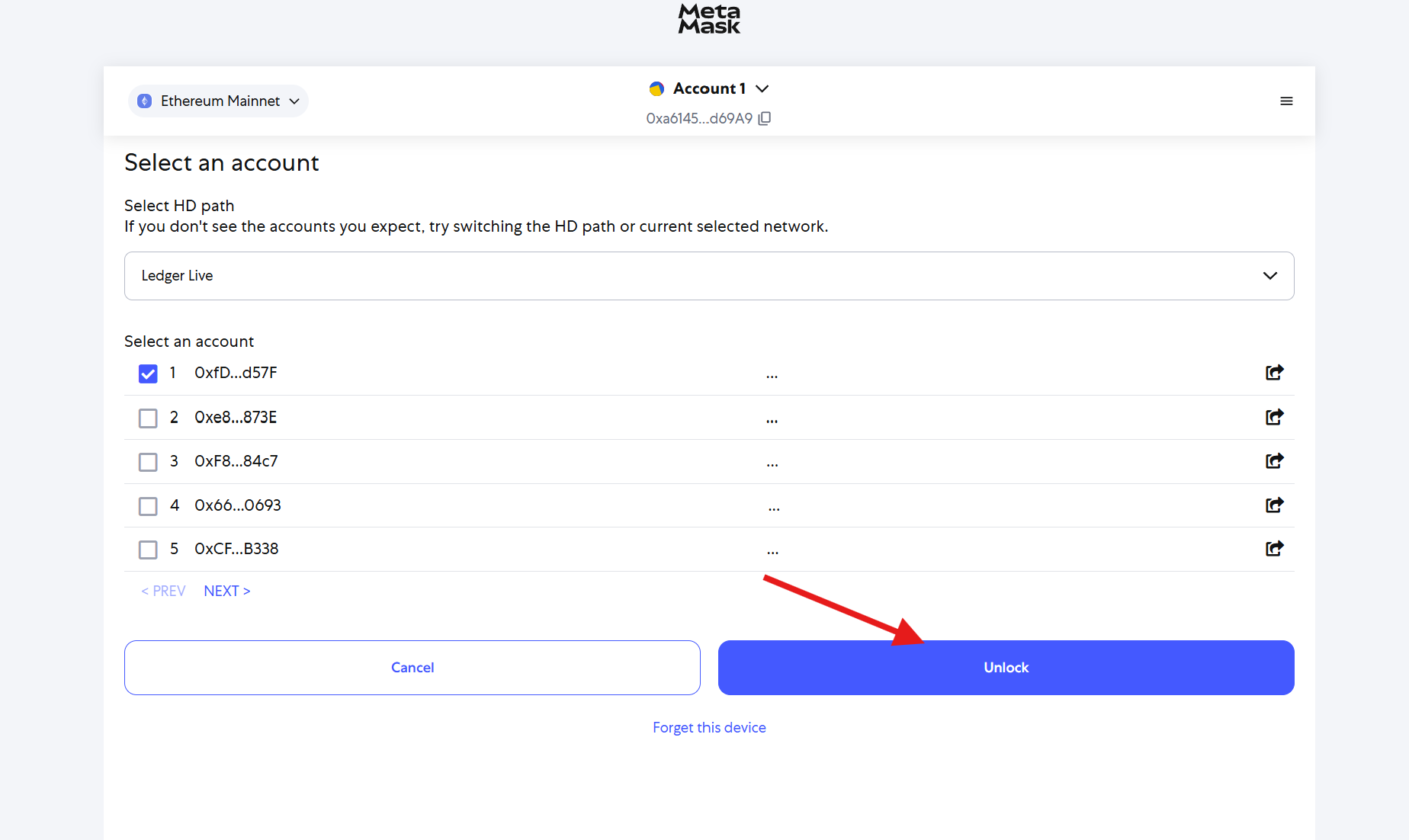The image size is (1409, 840).
Task: Open the hamburger menu icon
Action: point(1286,101)
